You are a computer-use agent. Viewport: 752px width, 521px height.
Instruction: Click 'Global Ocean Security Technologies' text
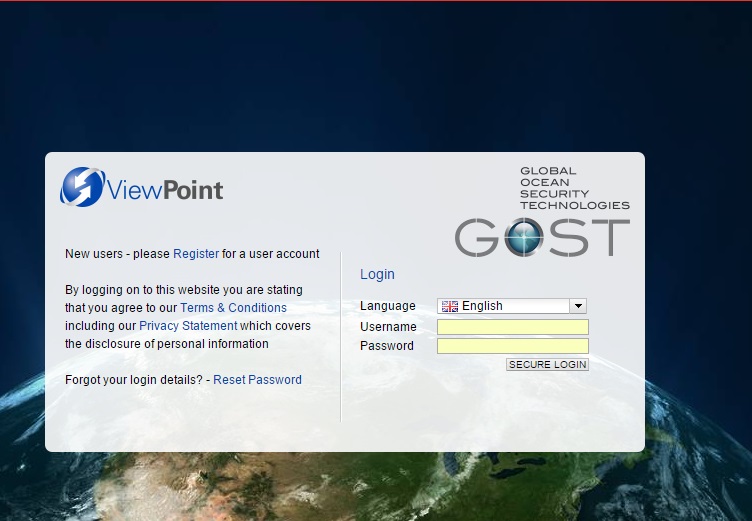point(575,188)
